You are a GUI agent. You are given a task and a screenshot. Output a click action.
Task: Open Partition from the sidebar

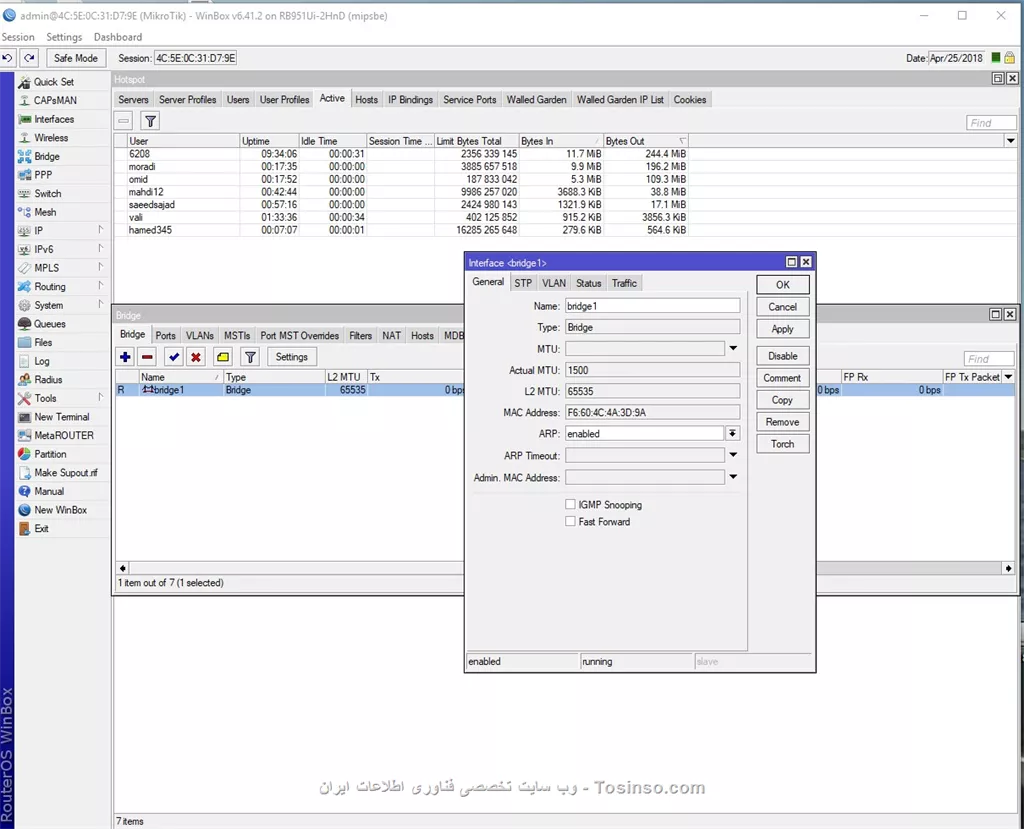(x=50, y=454)
